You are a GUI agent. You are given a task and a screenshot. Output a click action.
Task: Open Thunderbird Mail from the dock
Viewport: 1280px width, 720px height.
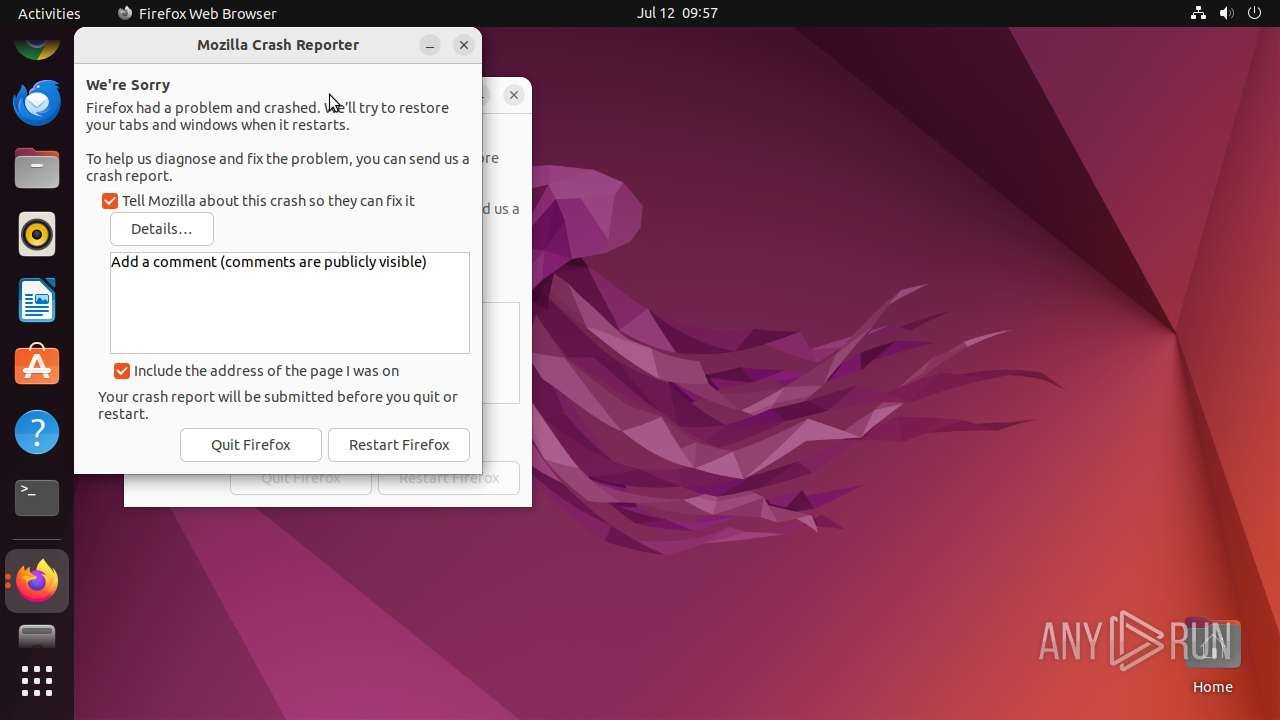pos(37,102)
